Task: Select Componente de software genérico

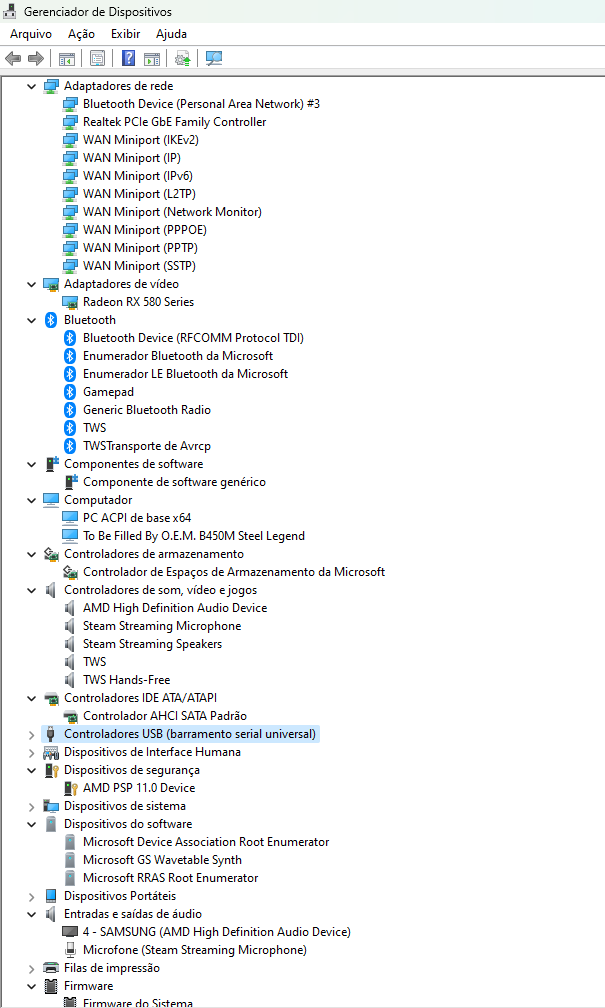Action: [x=174, y=482]
